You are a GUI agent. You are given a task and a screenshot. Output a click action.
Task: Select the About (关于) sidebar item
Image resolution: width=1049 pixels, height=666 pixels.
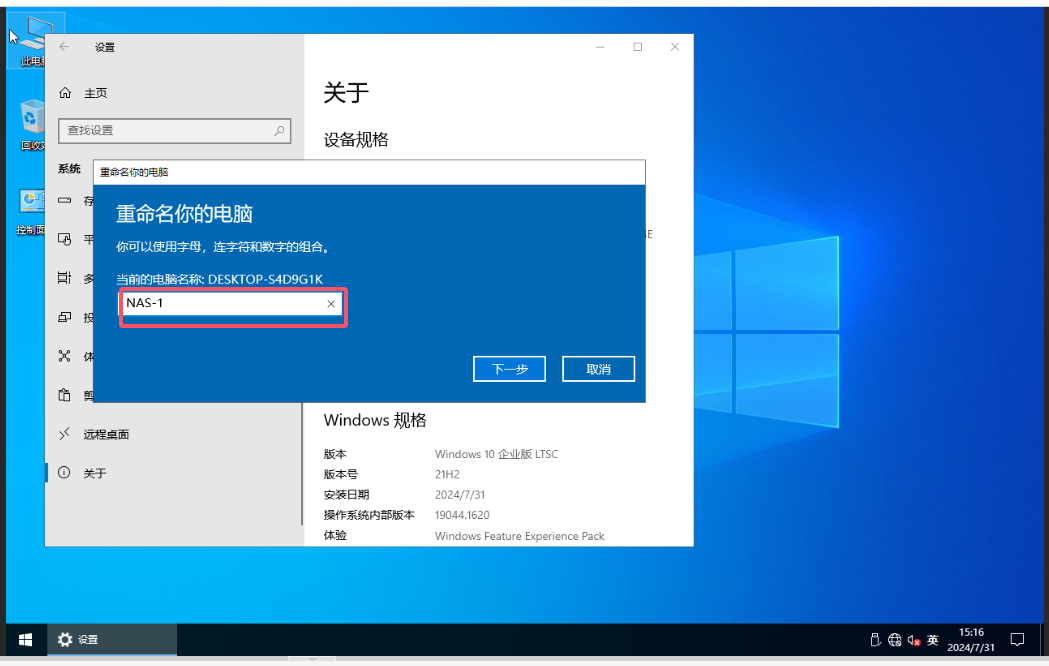94,473
